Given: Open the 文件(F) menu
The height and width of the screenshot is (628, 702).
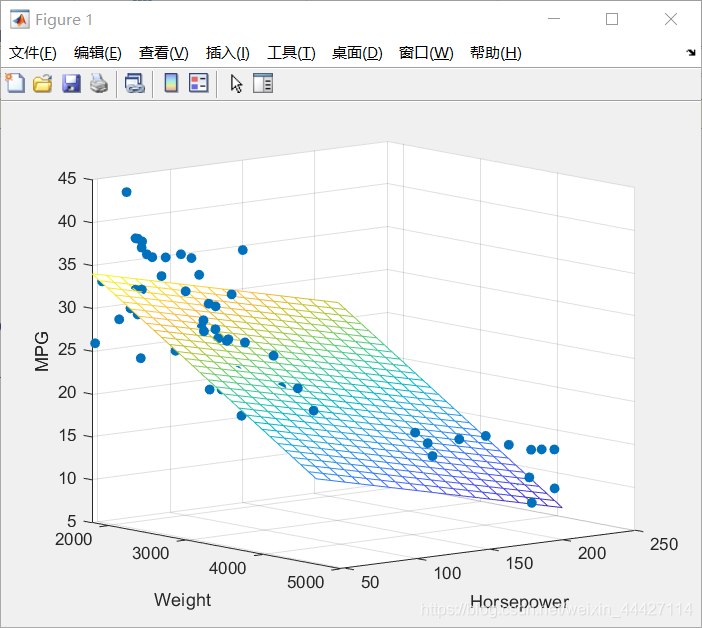Looking at the screenshot, I should pos(33,53).
